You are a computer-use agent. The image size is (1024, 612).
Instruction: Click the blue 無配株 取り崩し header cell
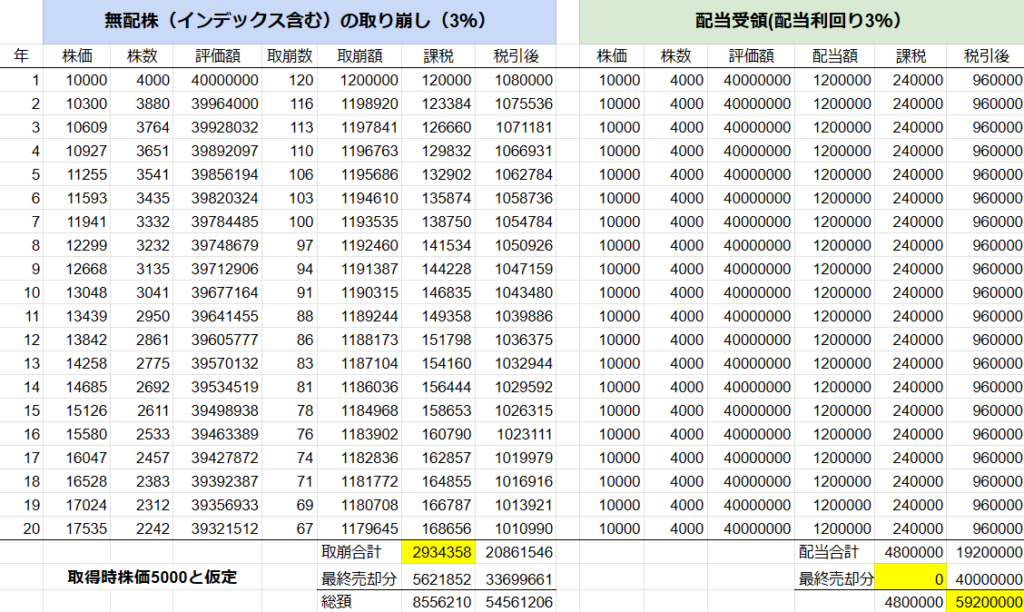pos(285,20)
